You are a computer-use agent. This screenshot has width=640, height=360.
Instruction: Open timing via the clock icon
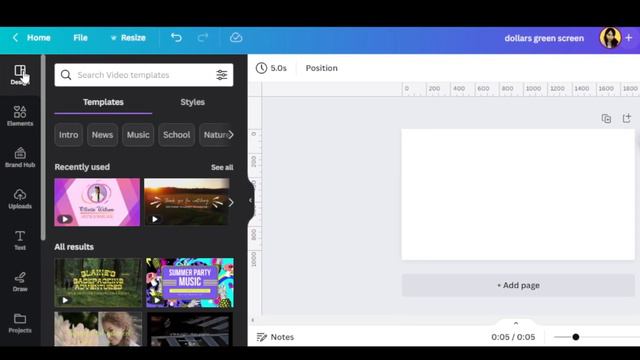[x=261, y=68]
